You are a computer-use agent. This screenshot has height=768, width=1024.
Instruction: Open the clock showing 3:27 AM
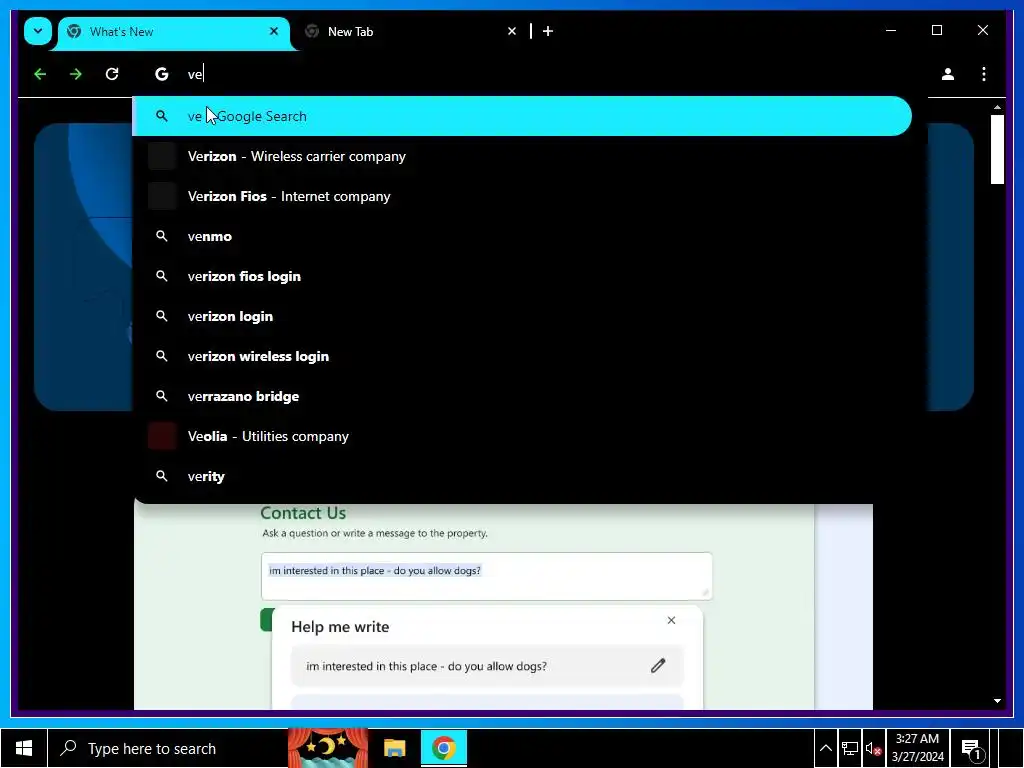click(x=918, y=748)
